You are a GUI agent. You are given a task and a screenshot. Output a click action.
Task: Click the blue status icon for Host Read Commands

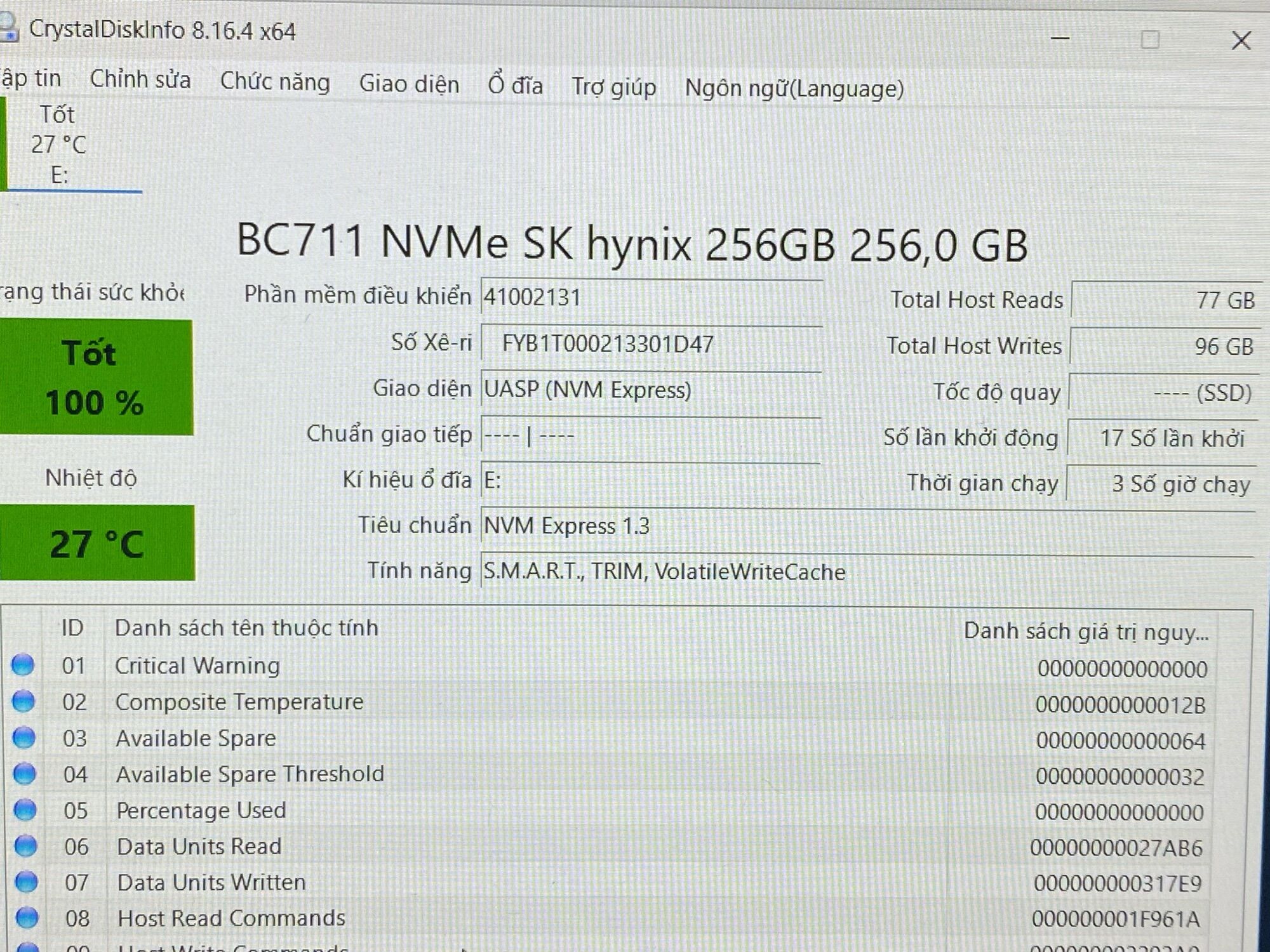point(27,917)
